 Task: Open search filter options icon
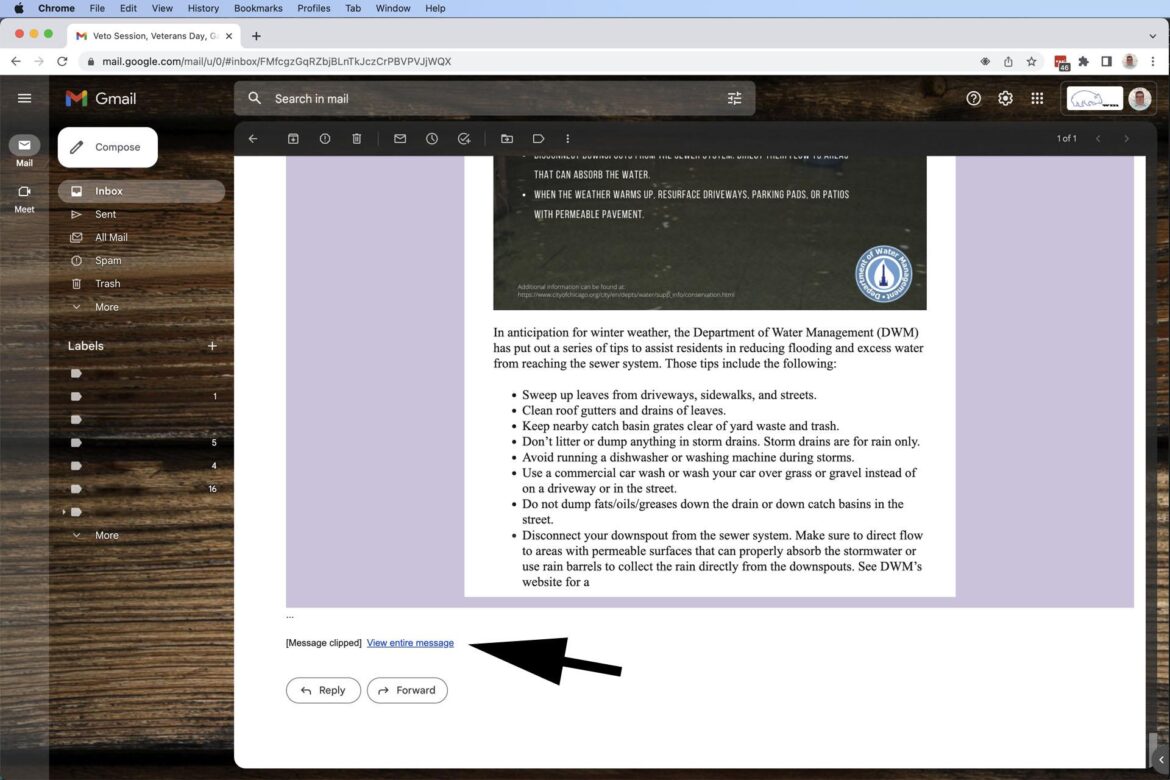[734, 98]
